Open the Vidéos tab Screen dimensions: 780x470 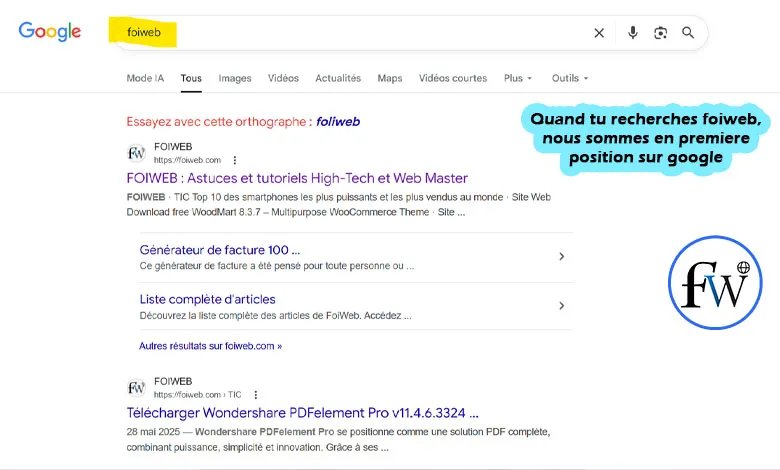tap(283, 78)
